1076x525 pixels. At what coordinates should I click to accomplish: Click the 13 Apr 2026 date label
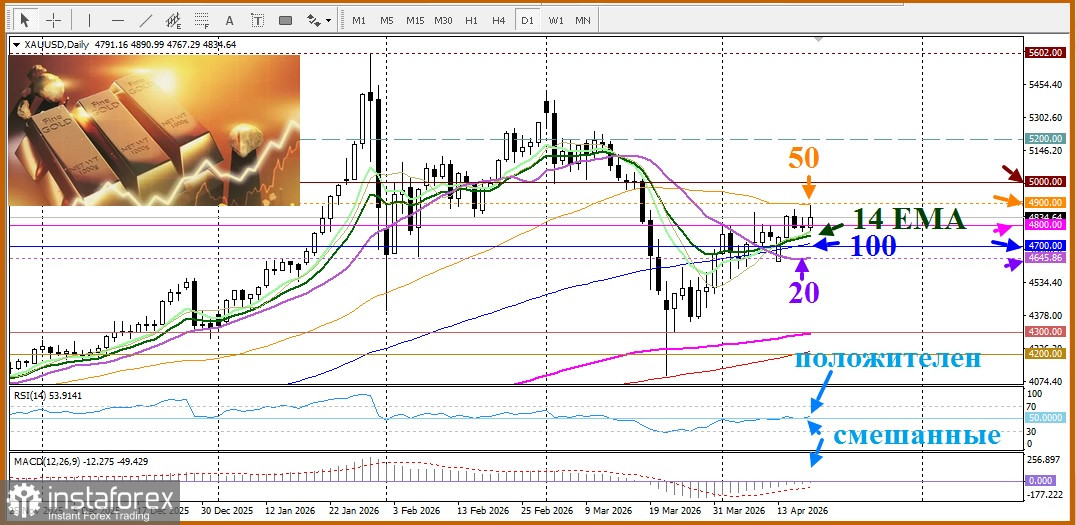pos(802,512)
